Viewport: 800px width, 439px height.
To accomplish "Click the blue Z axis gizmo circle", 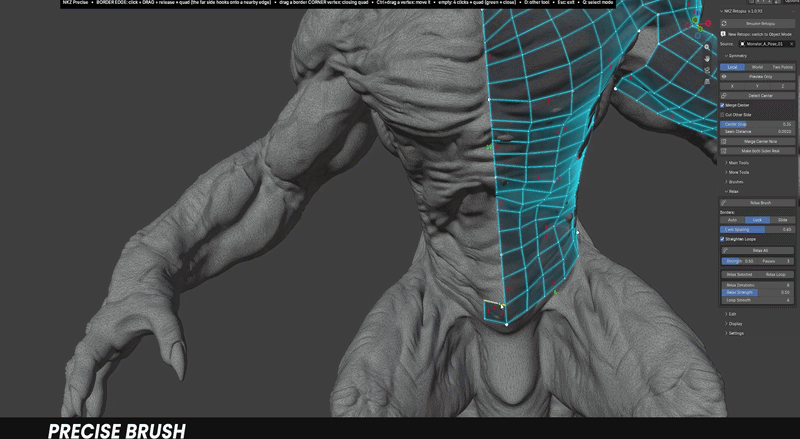I will click(697, 36).
